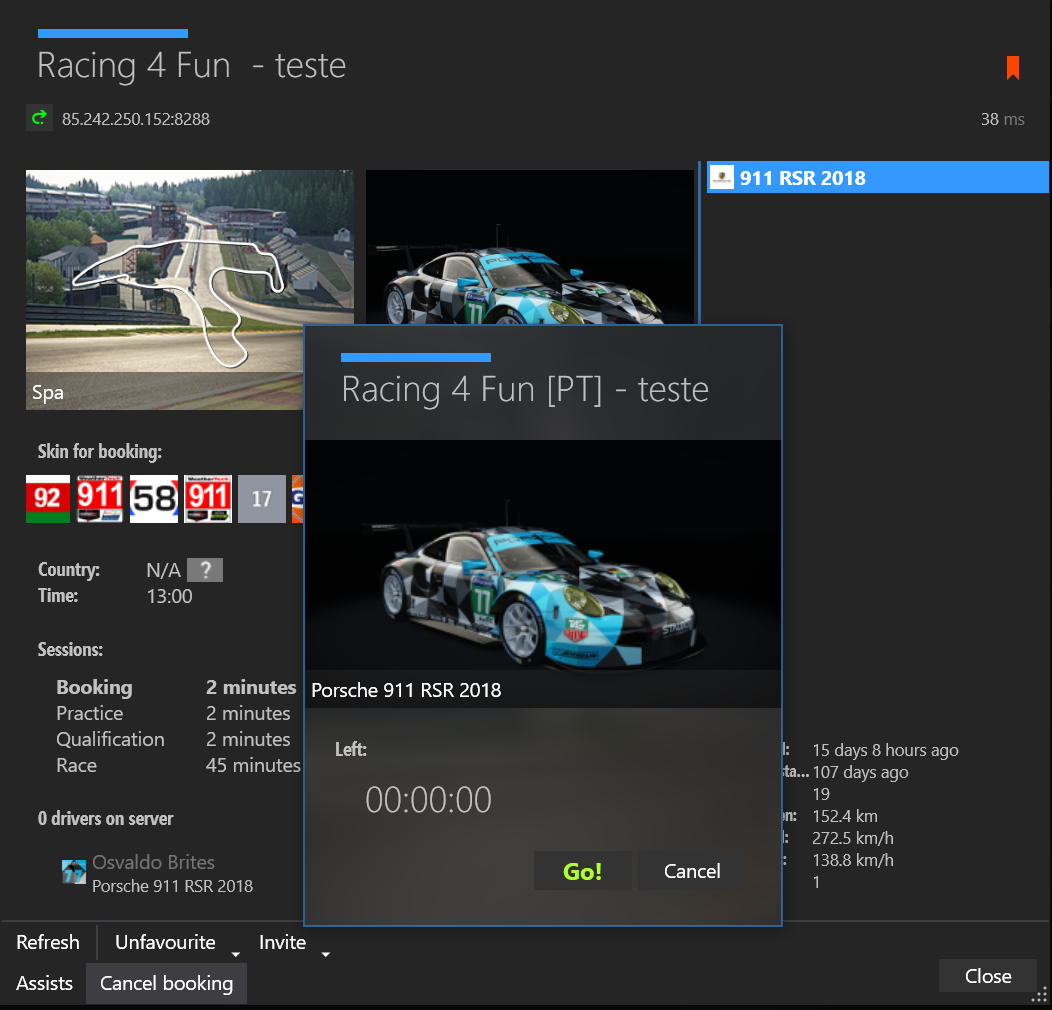Screen dimensions: 1052x1010
Task: Click the 'Skin for booking:' label
Action: click(x=99, y=451)
